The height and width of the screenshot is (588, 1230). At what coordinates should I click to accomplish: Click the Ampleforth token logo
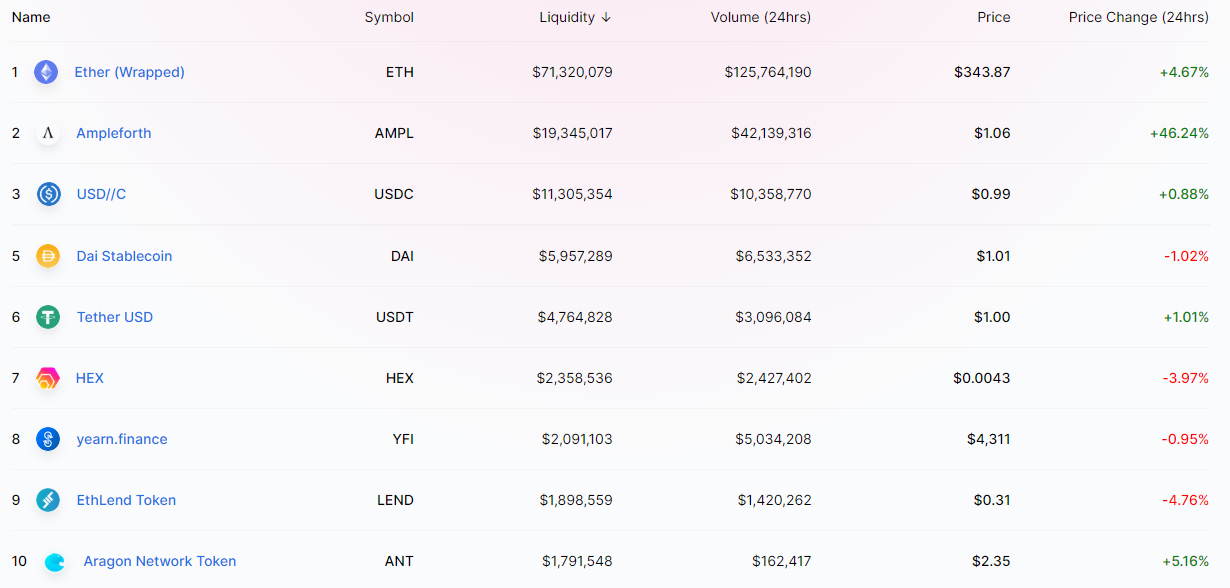point(48,133)
